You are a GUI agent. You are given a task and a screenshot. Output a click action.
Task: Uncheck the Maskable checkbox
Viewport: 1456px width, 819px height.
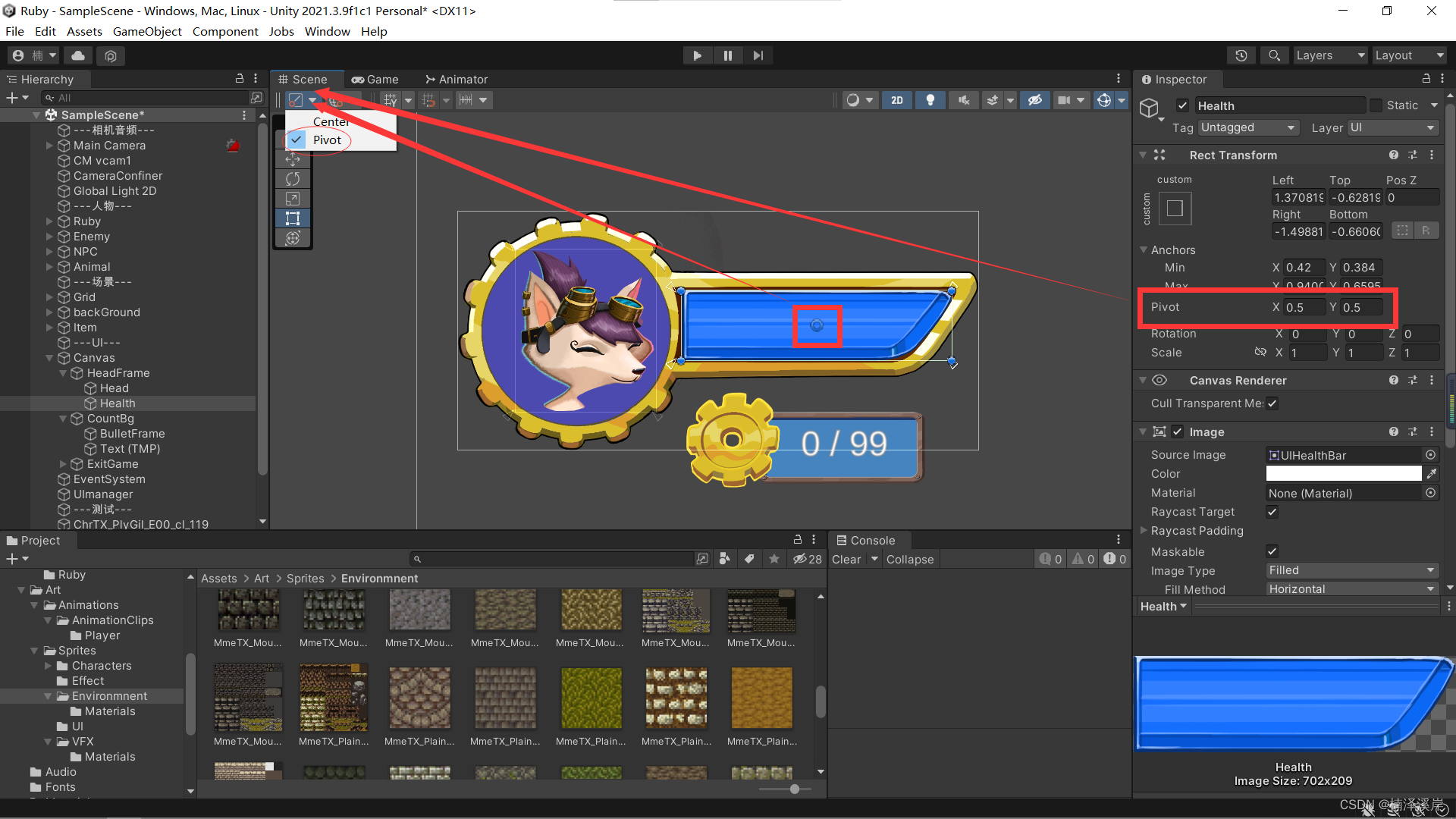coord(1272,551)
